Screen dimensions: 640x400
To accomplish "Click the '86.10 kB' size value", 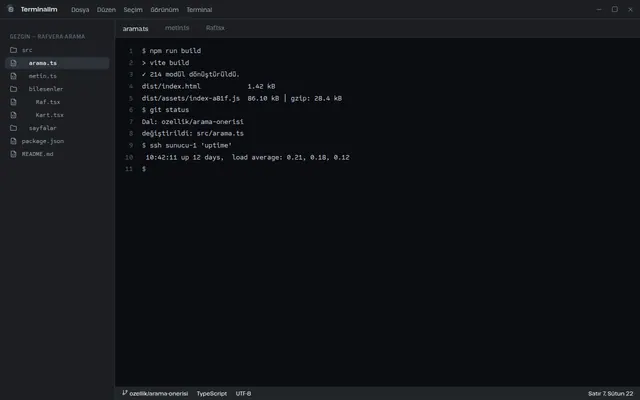I will [x=263, y=98].
